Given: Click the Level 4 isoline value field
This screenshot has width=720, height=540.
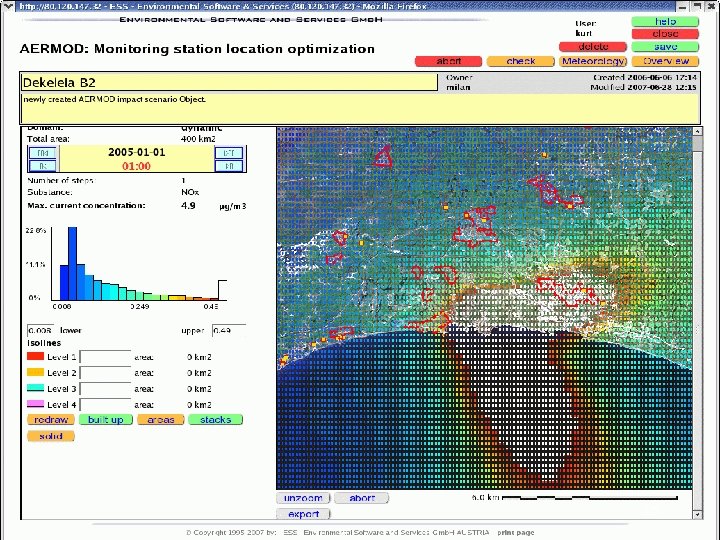Looking at the screenshot, I should pos(105,405).
